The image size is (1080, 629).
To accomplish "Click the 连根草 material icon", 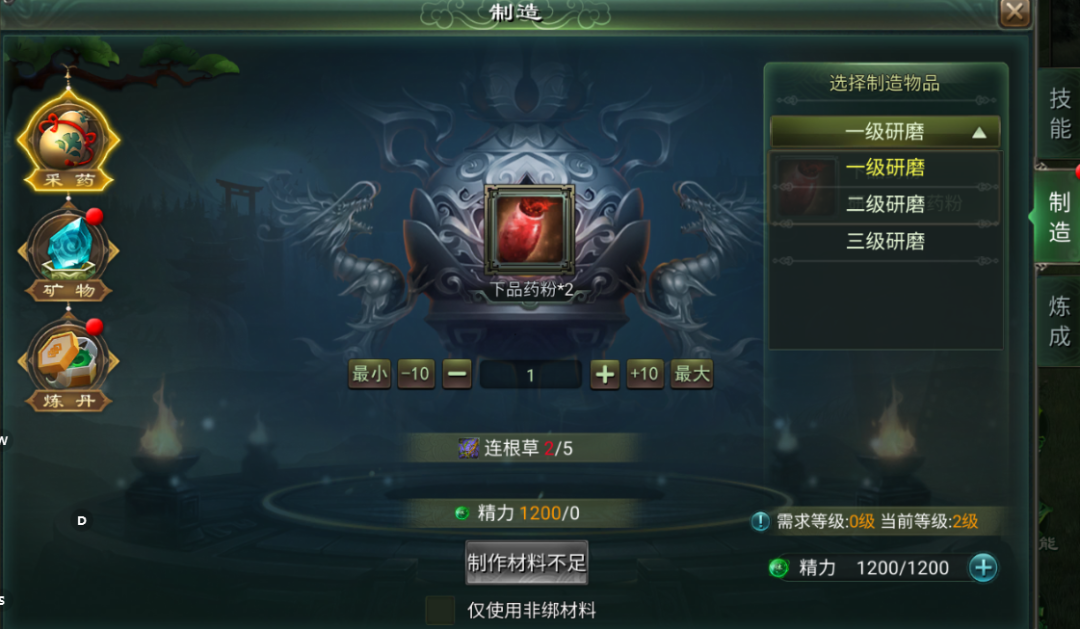I will pyautogui.click(x=468, y=448).
